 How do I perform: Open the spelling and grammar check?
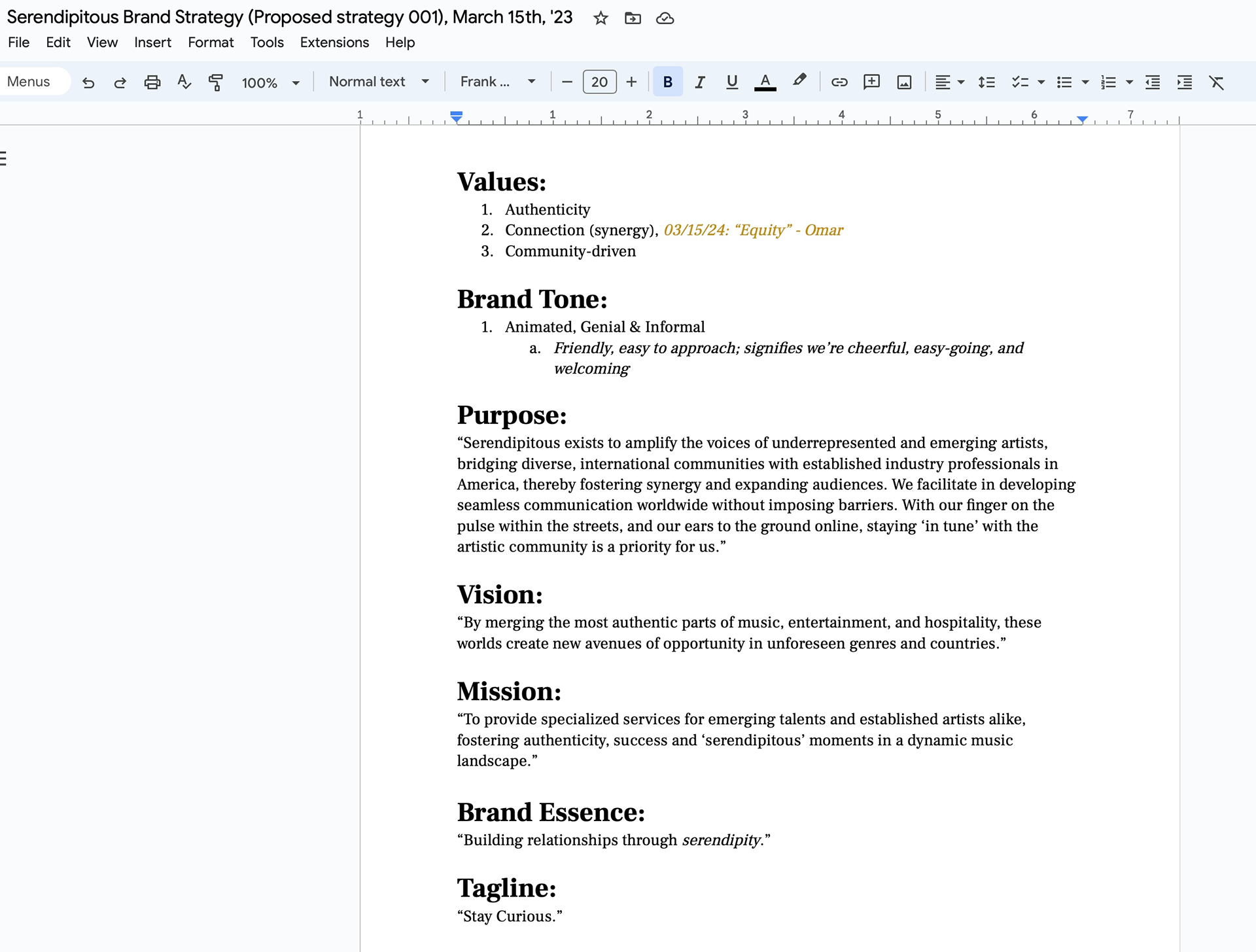(x=184, y=82)
